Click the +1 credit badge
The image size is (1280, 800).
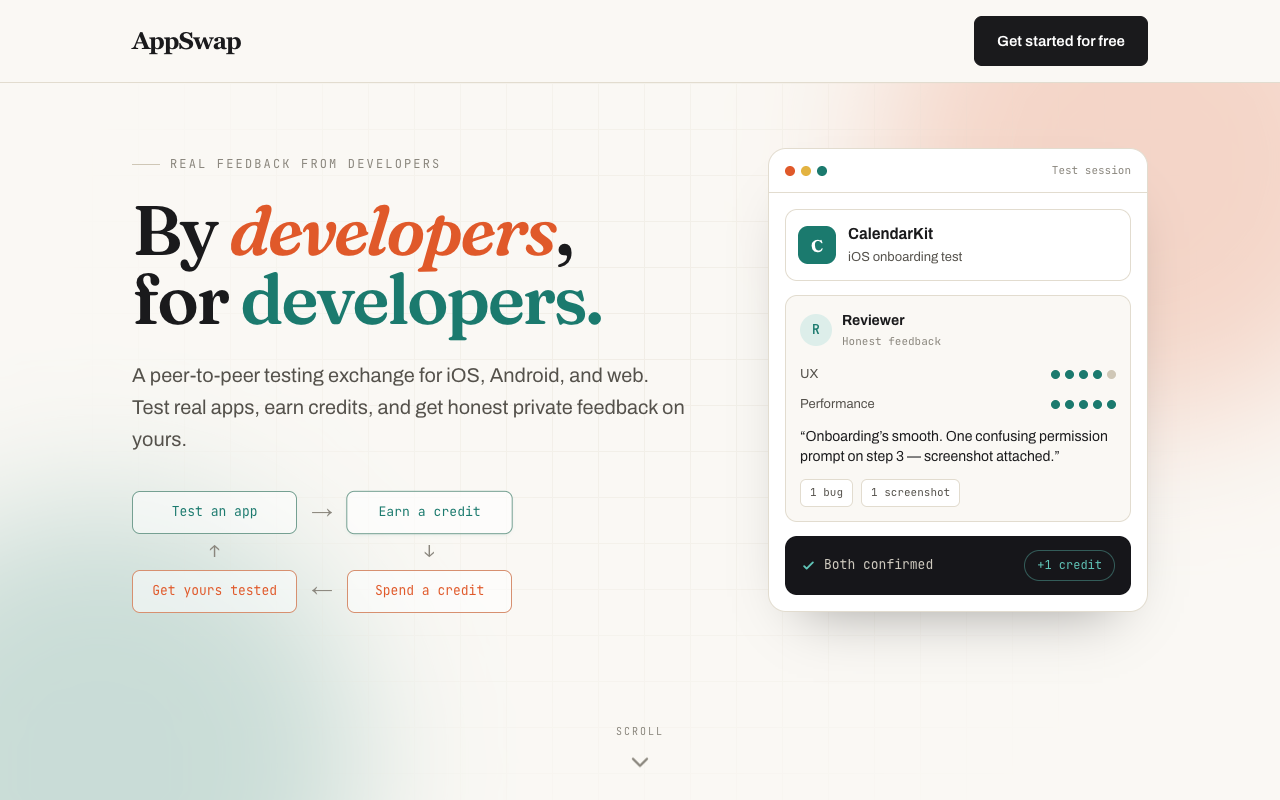[1069, 565]
